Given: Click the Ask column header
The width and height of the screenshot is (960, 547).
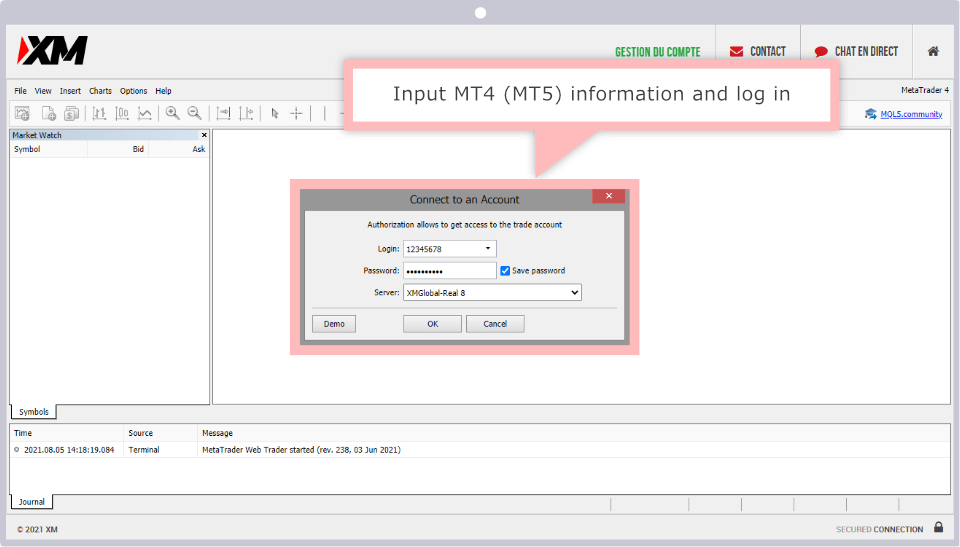Looking at the screenshot, I should tap(178, 149).
